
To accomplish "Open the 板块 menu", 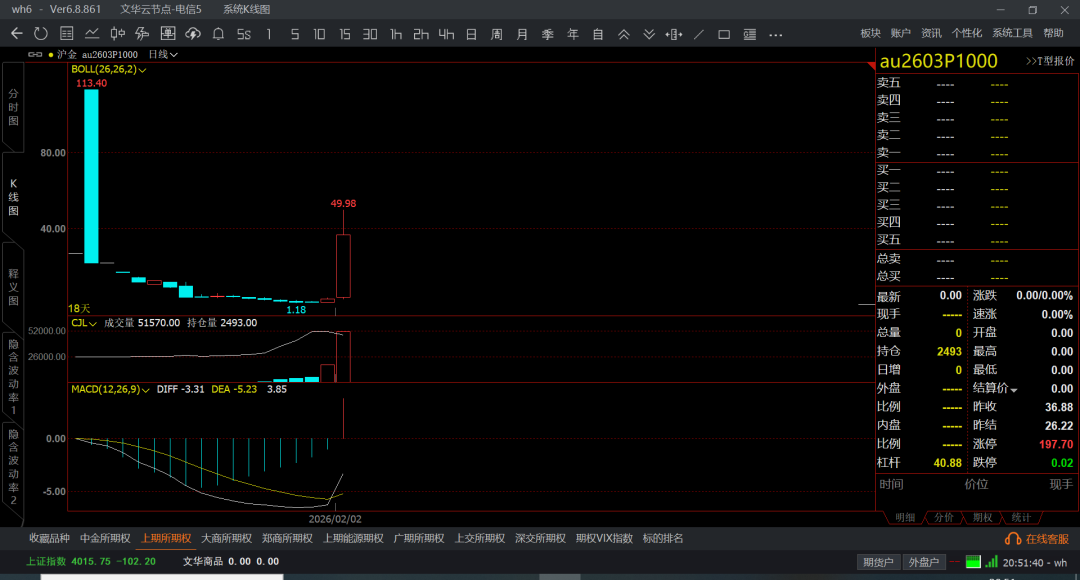I will coord(871,33).
